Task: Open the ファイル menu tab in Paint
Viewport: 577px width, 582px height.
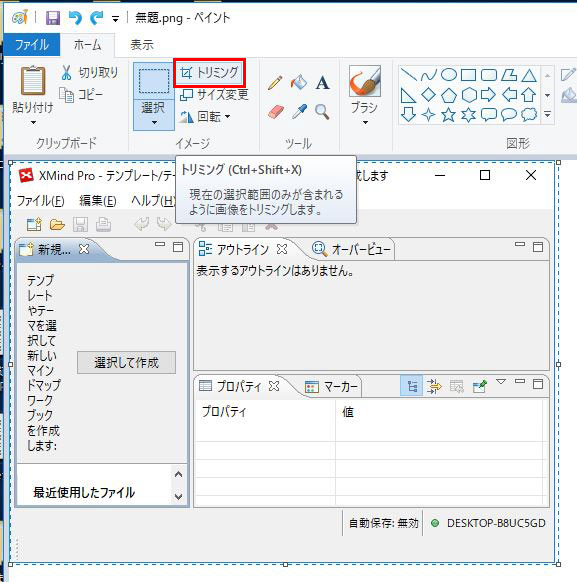Action: click(32, 45)
